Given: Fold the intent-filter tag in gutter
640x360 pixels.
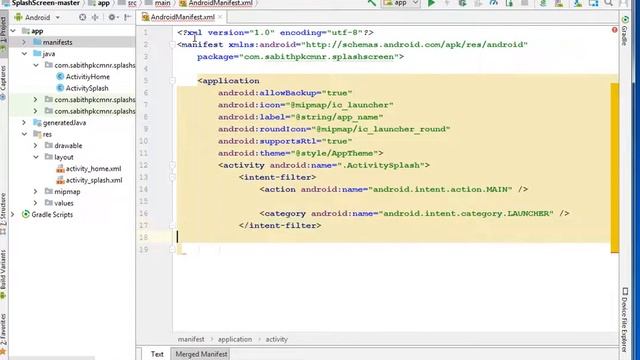Looking at the screenshot, I should tap(172, 177).
